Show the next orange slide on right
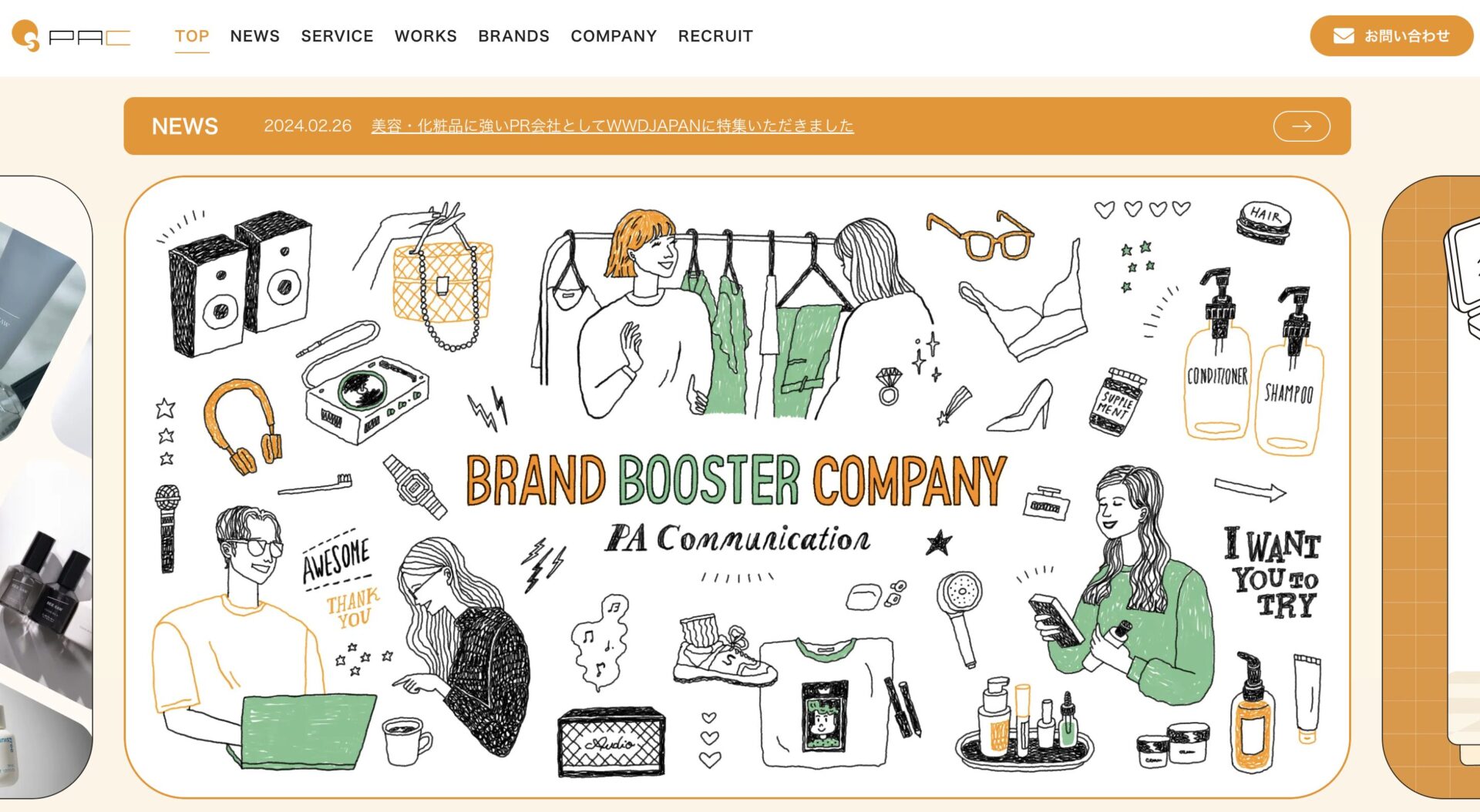The width and height of the screenshot is (1480, 812). (x=1431, y=487)
